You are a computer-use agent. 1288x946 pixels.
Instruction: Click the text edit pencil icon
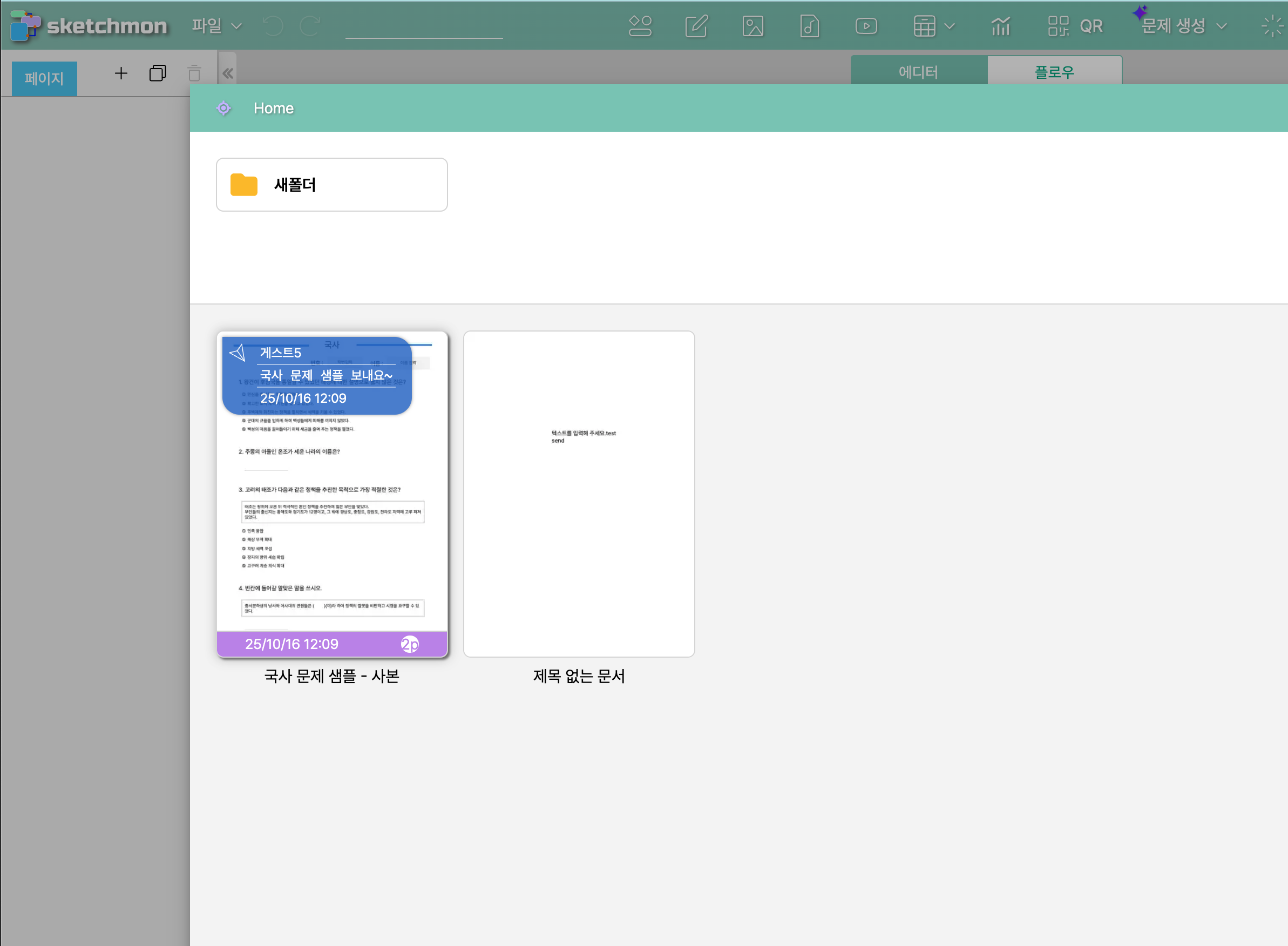pos(696,26)
